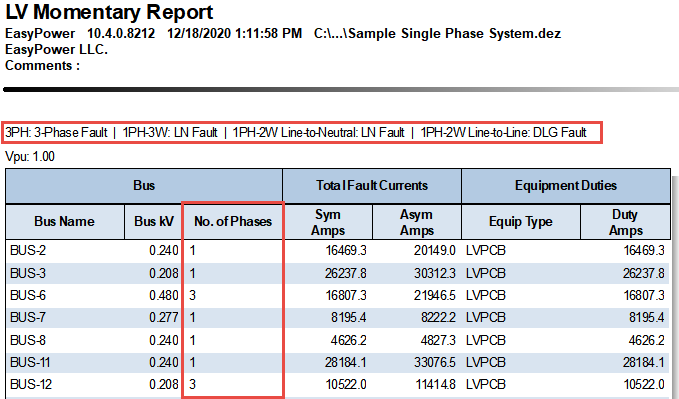Viewport: 679px width, 399px height.
Task: Select asym amps value 21946.5
Action: (x=434, y=295)
